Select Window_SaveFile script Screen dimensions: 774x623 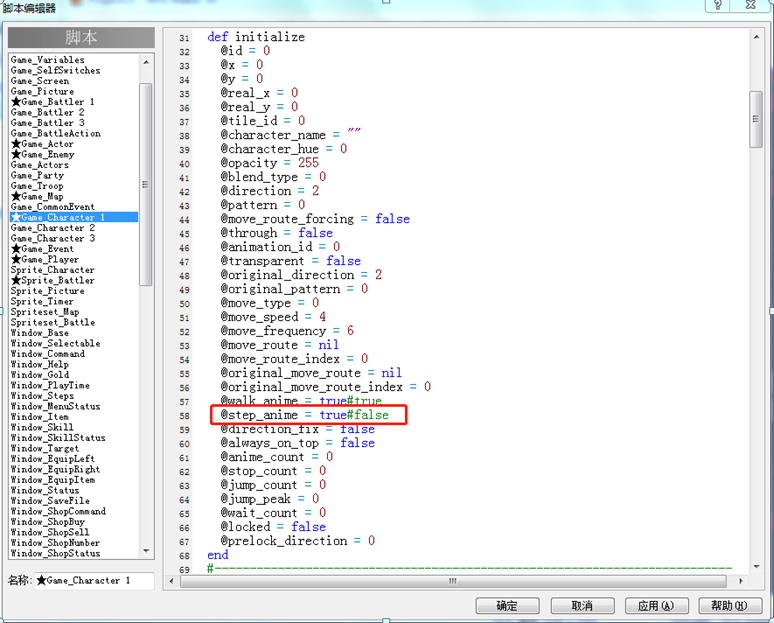tap(50, 501)
